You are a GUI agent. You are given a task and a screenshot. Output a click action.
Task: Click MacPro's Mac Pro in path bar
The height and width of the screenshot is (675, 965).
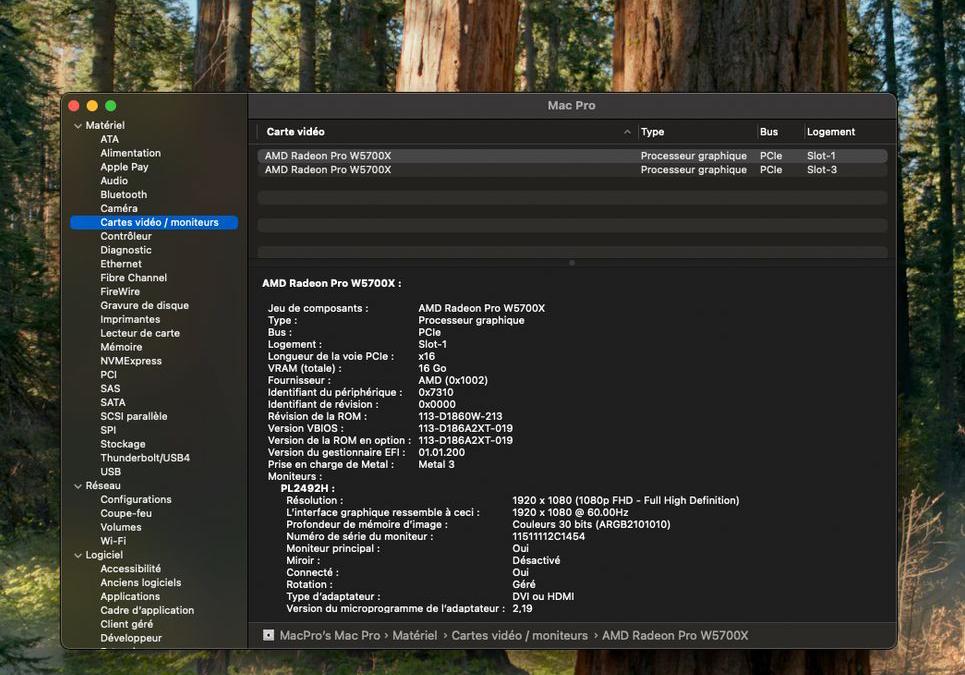pos(330,635)
